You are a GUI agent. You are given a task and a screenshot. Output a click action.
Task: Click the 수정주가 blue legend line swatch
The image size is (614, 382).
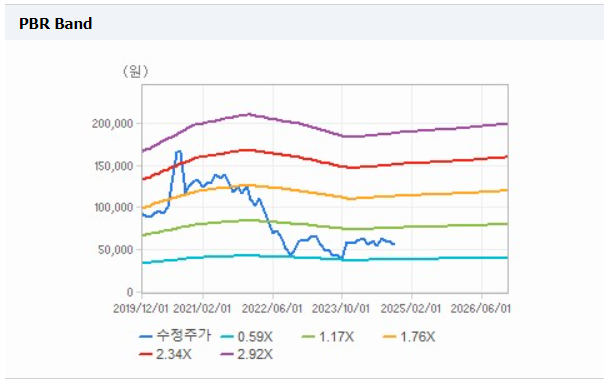pos(146,337)
